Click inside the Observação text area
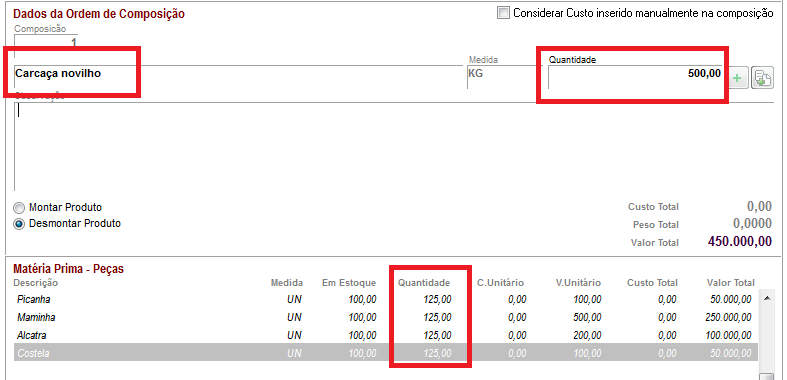The width and height of the screenshot is (787, 380). point(394,146)
